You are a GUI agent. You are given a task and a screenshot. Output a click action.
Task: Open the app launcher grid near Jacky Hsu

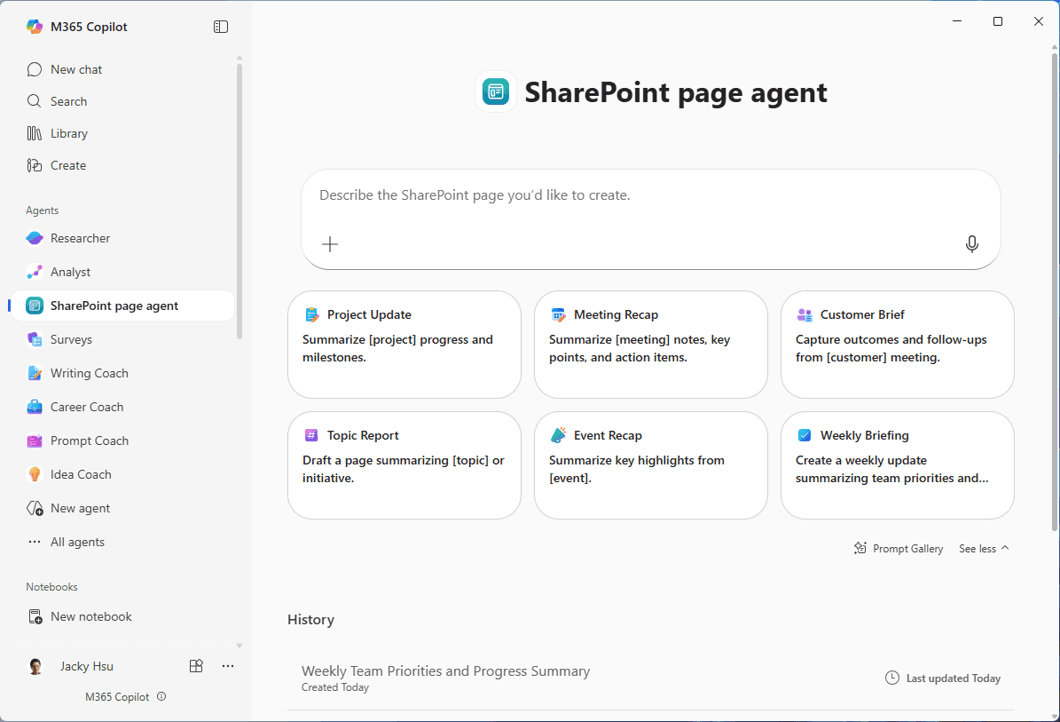pyautogui.click(x=196, y=665)
